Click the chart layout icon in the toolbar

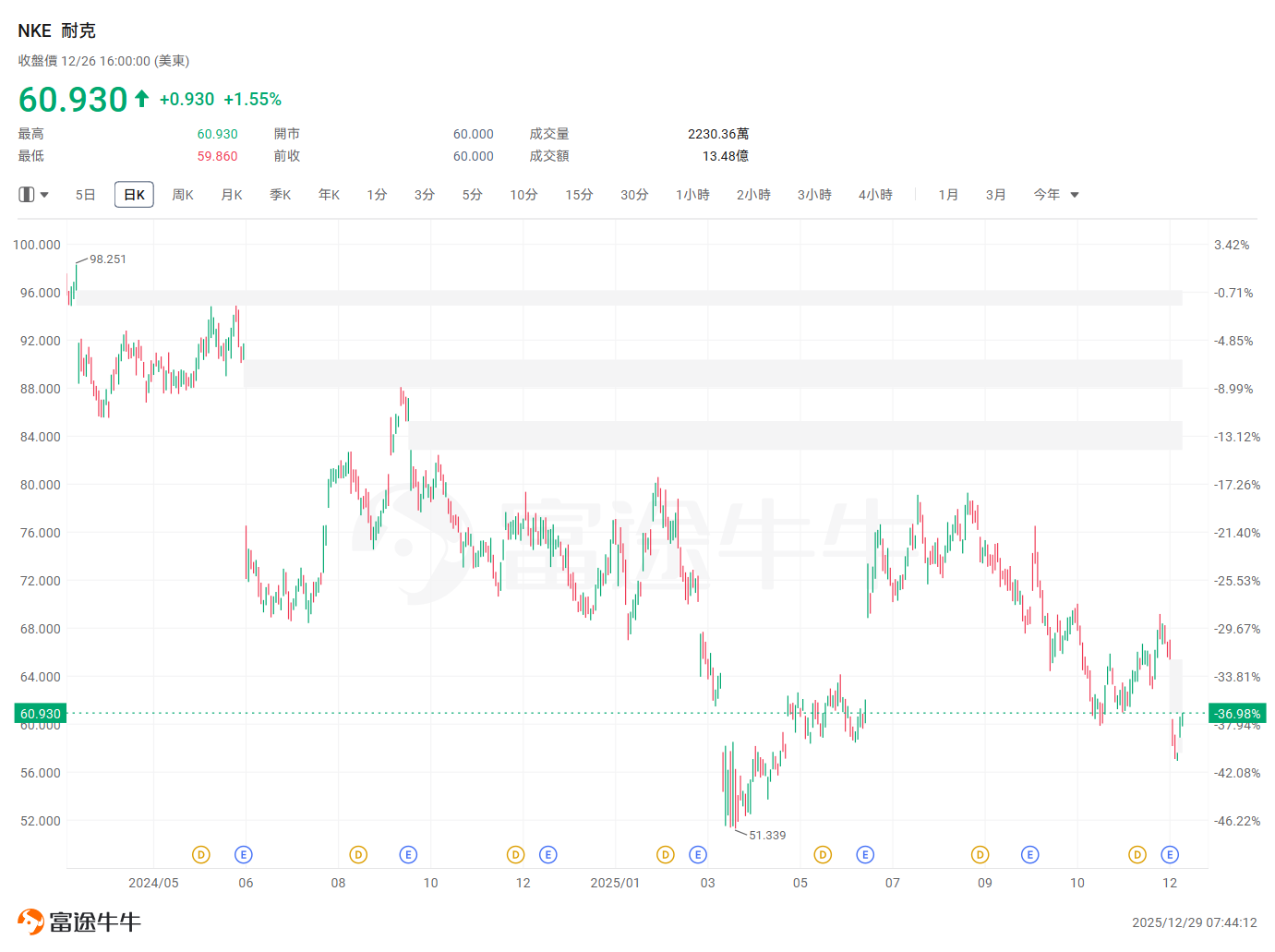[x=27, y=195]
